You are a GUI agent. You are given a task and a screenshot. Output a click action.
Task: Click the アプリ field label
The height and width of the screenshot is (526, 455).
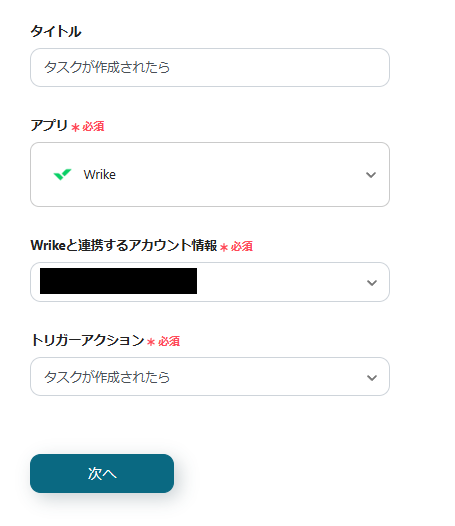(x=49, y=125)
